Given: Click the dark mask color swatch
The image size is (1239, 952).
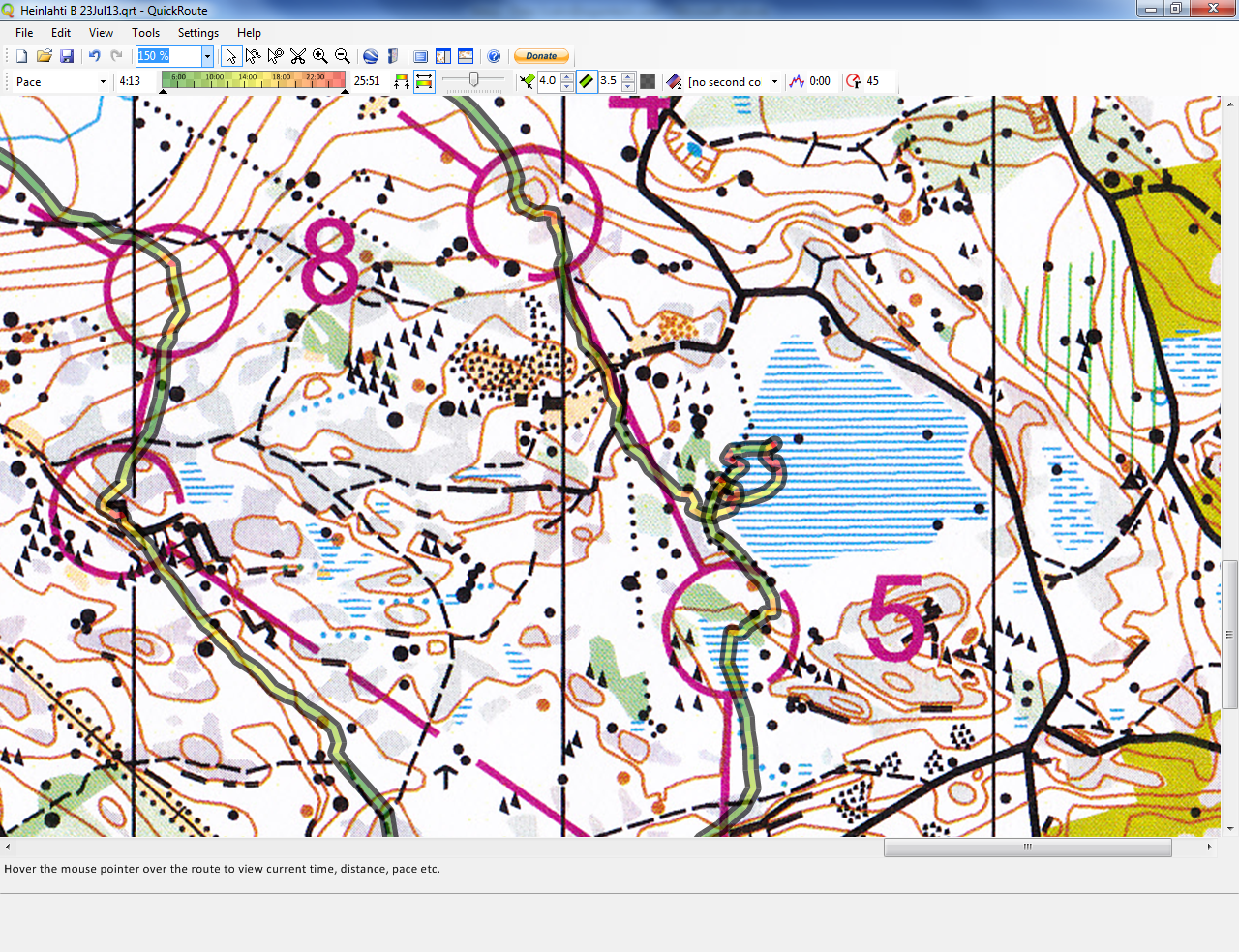Looking at the screenshot, I should tap(648, 82).
